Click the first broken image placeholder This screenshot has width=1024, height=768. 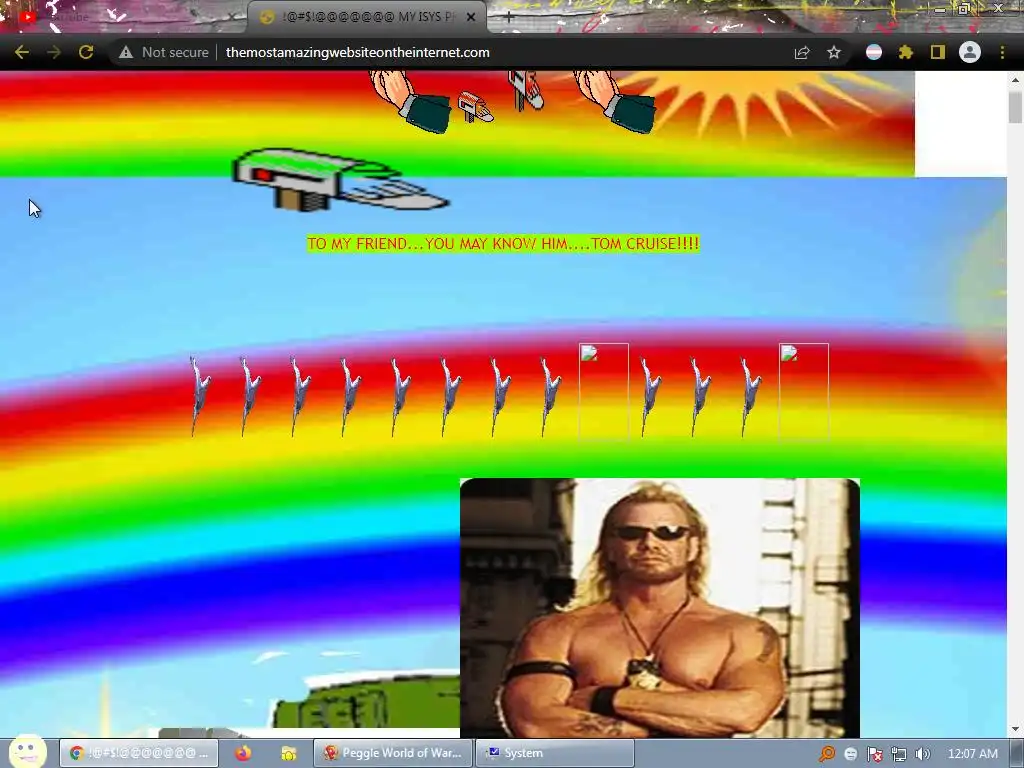click(x=603, y=391)
